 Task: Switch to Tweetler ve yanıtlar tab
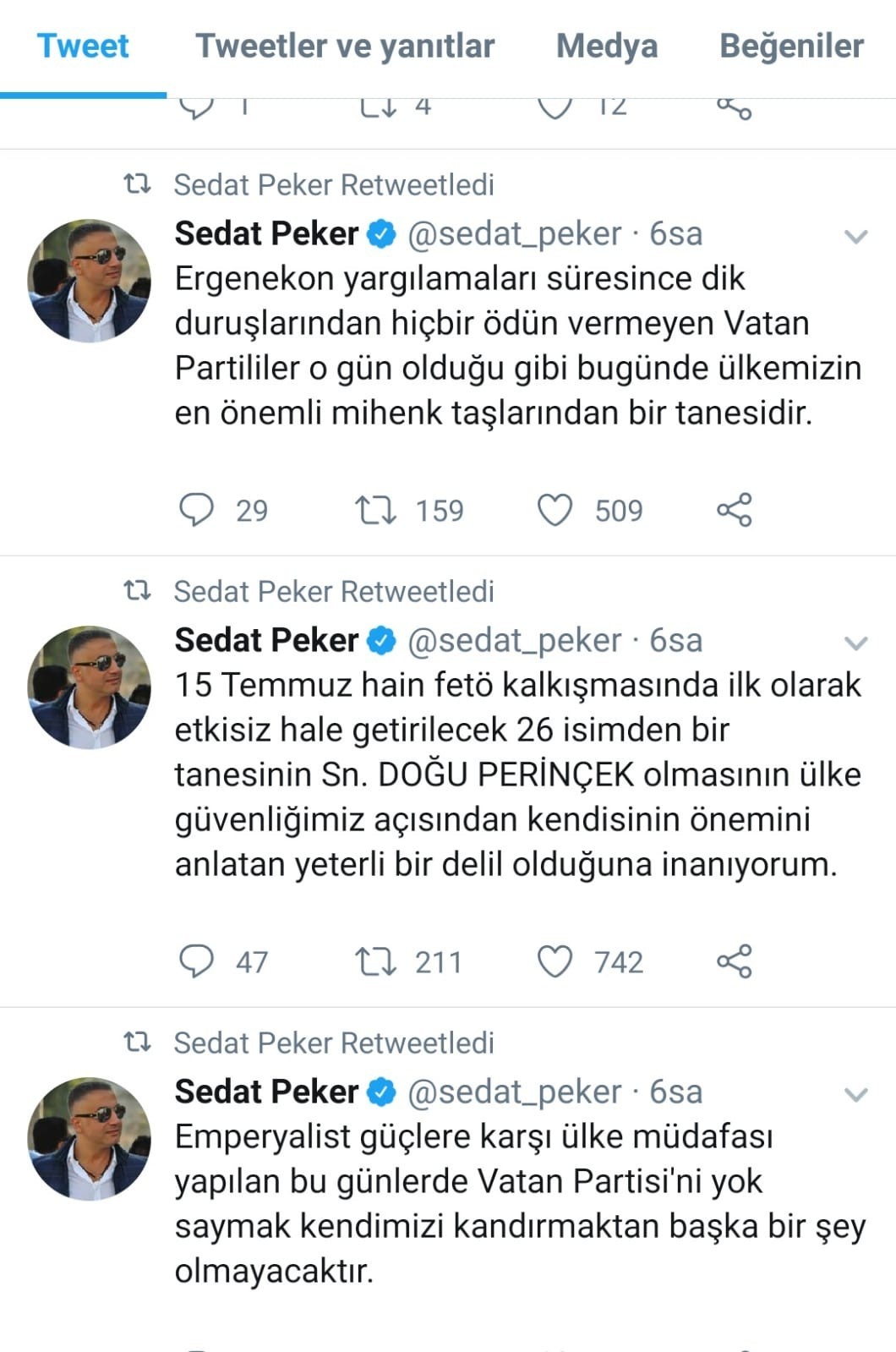(x=345, y=46)
